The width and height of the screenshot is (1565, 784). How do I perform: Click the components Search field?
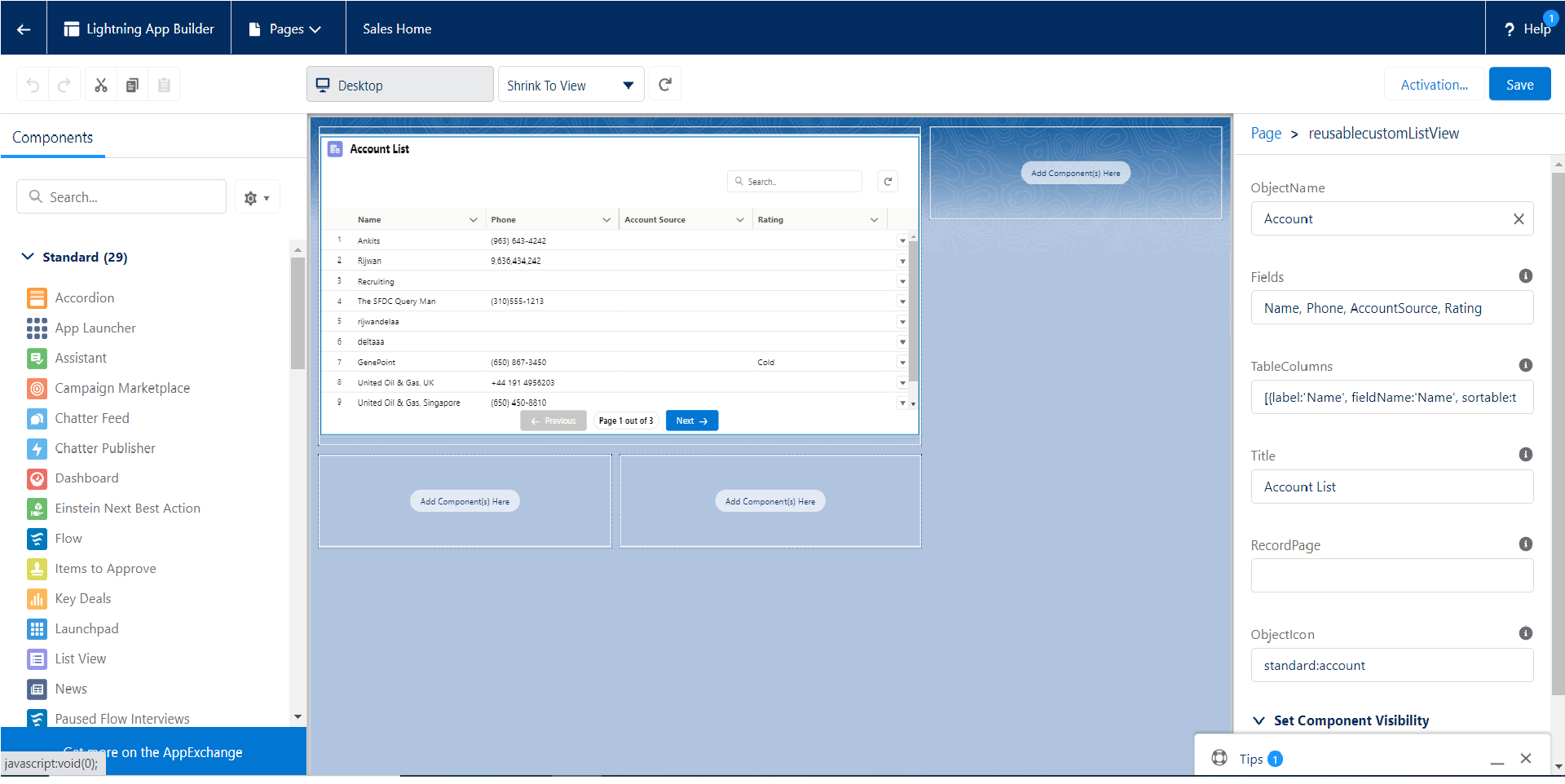tap(121, 197)
